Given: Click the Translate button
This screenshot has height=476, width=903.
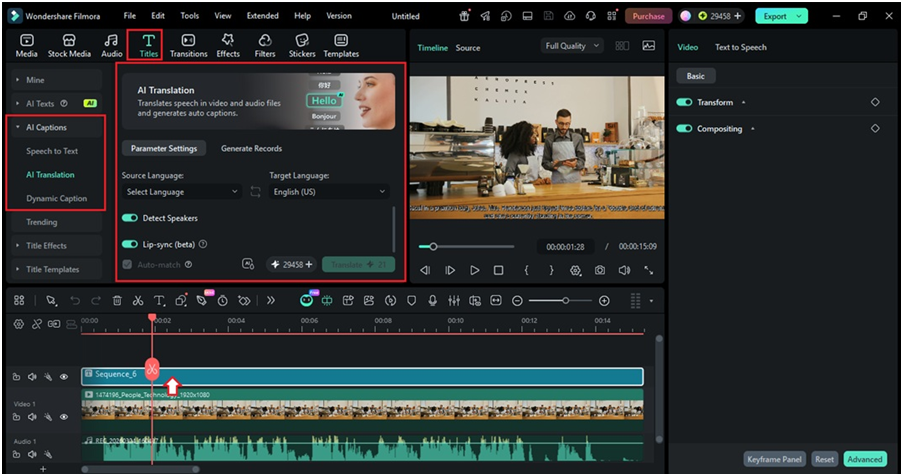Looking at the screenshot, I should (x=358, y=265).
